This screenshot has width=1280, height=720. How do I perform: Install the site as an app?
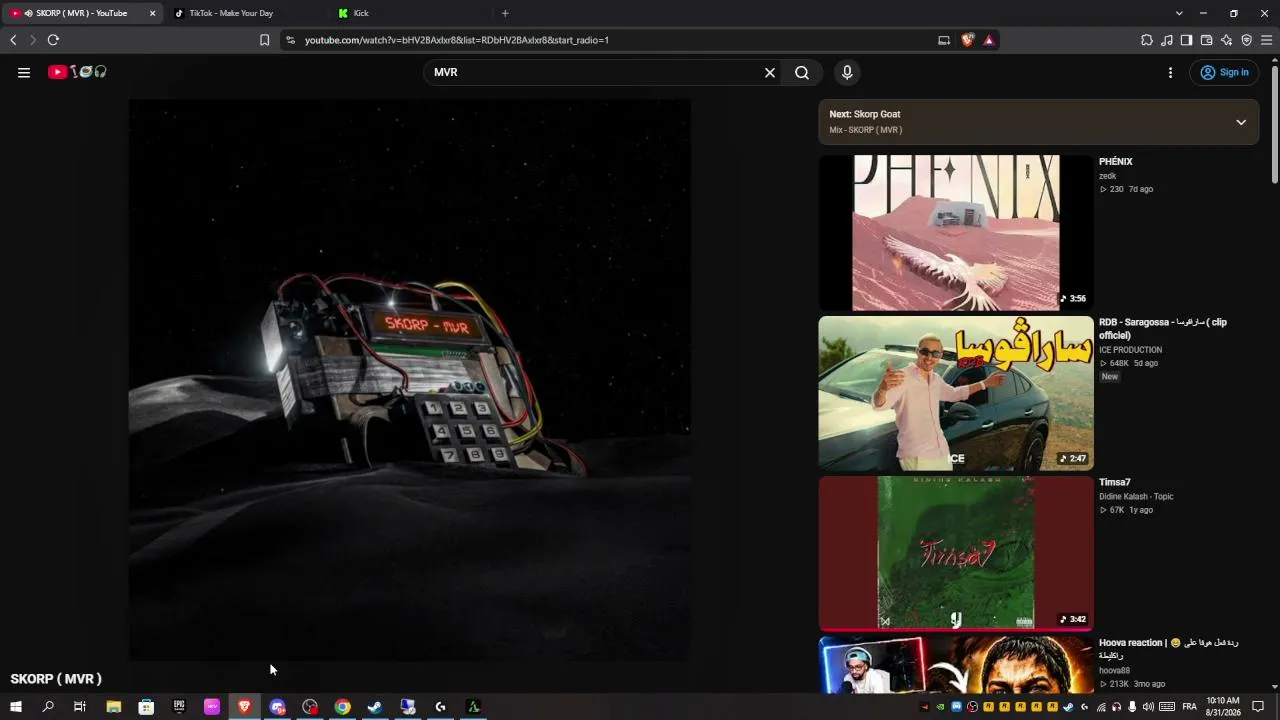(x=944, y=40)
